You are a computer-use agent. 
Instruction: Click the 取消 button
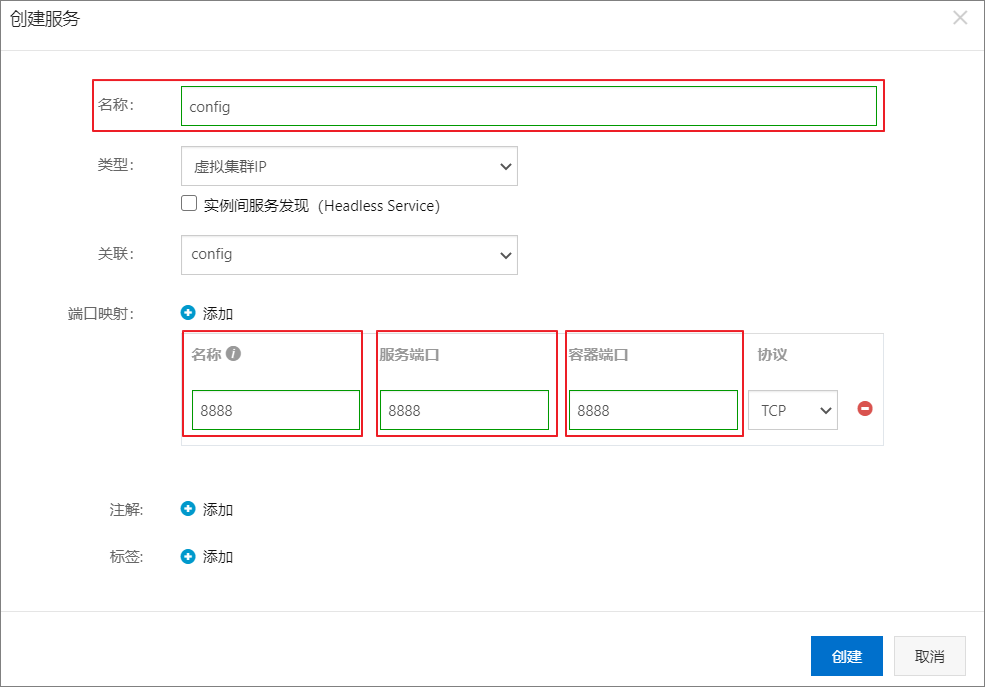pos(930,656)
